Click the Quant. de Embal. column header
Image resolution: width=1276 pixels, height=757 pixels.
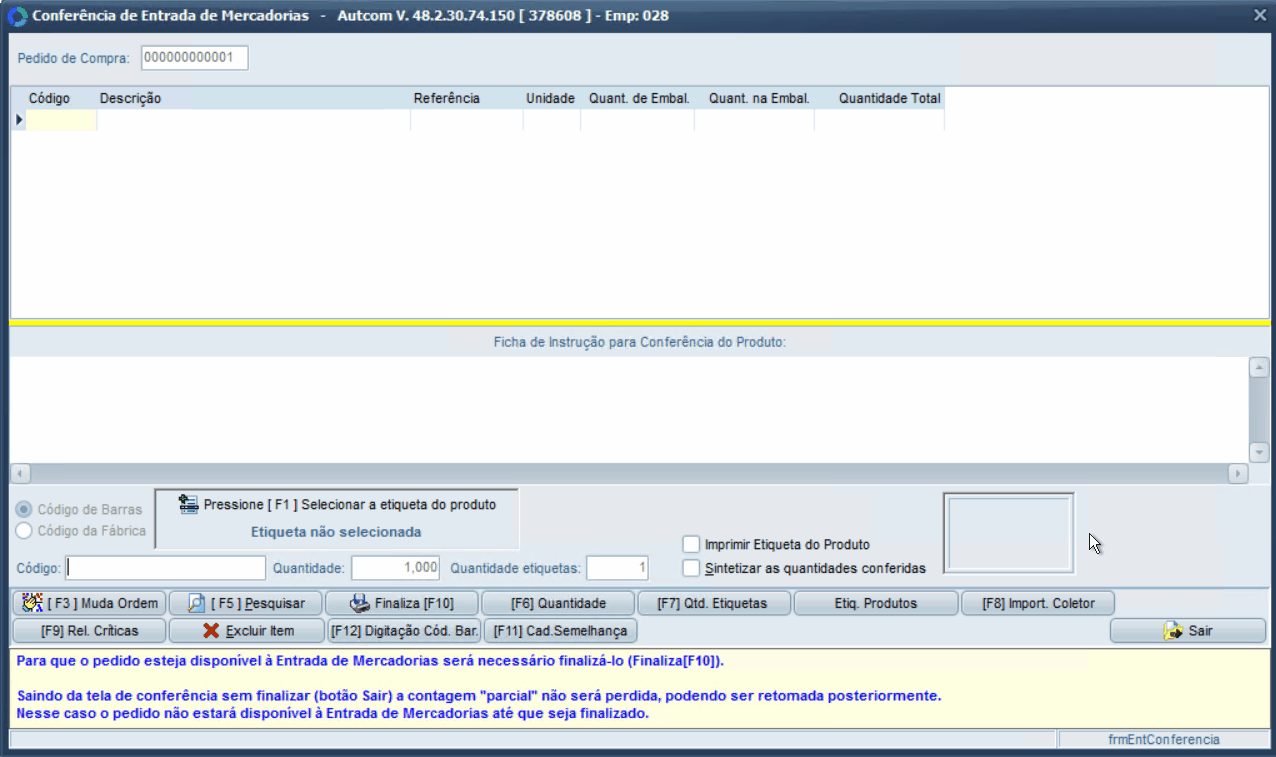(x=639, y=99)
